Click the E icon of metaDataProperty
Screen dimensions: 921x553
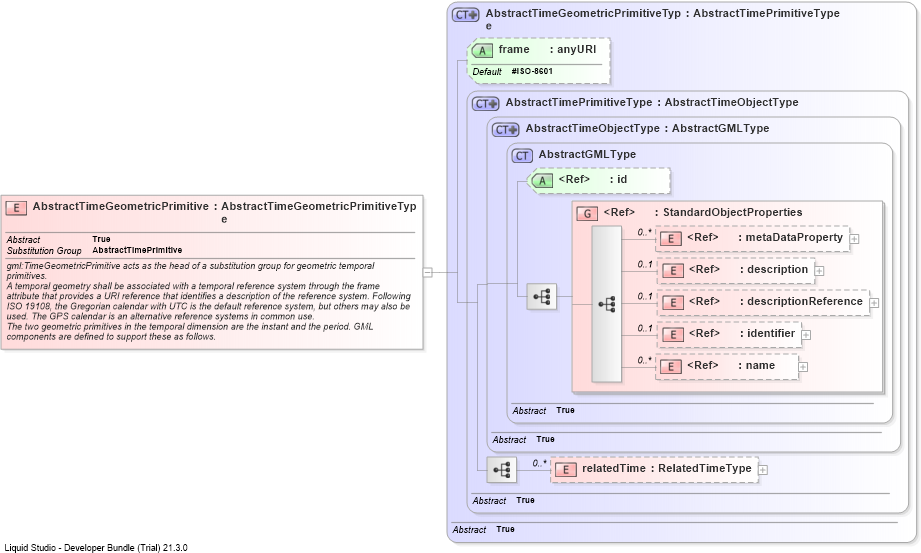point(671,239)
